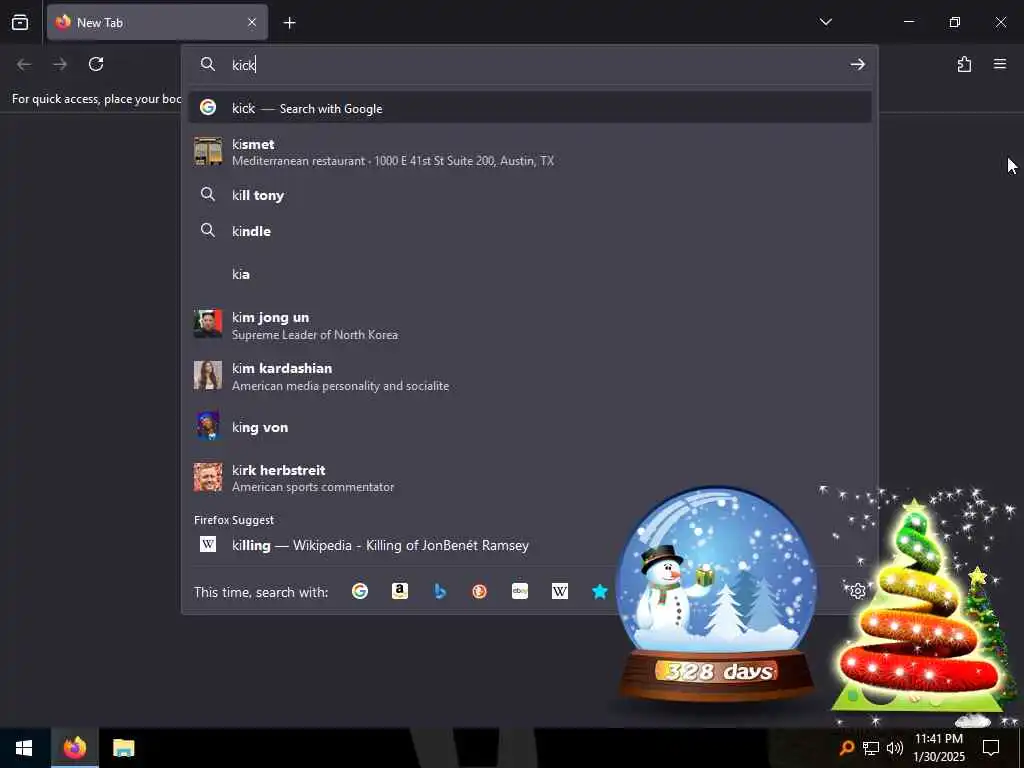Choose the kia suggestion
This screenshot has height=768, width=1024.
pos(530,274)
